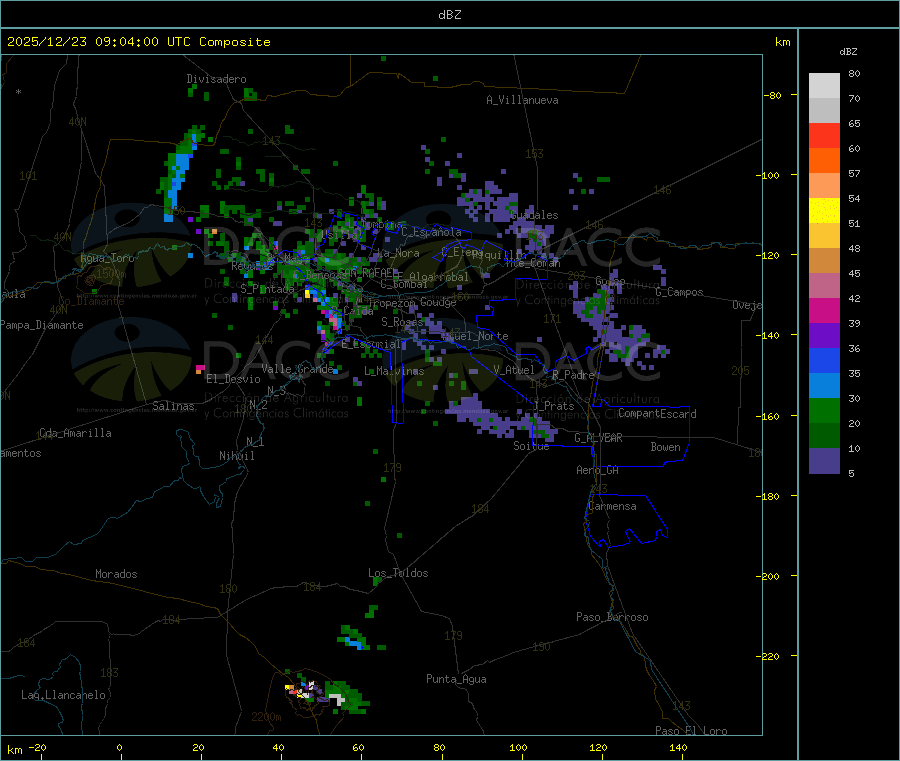Select the Agua_Toro location label
This screenshot has width=900, height=761.
click(107, 258)
